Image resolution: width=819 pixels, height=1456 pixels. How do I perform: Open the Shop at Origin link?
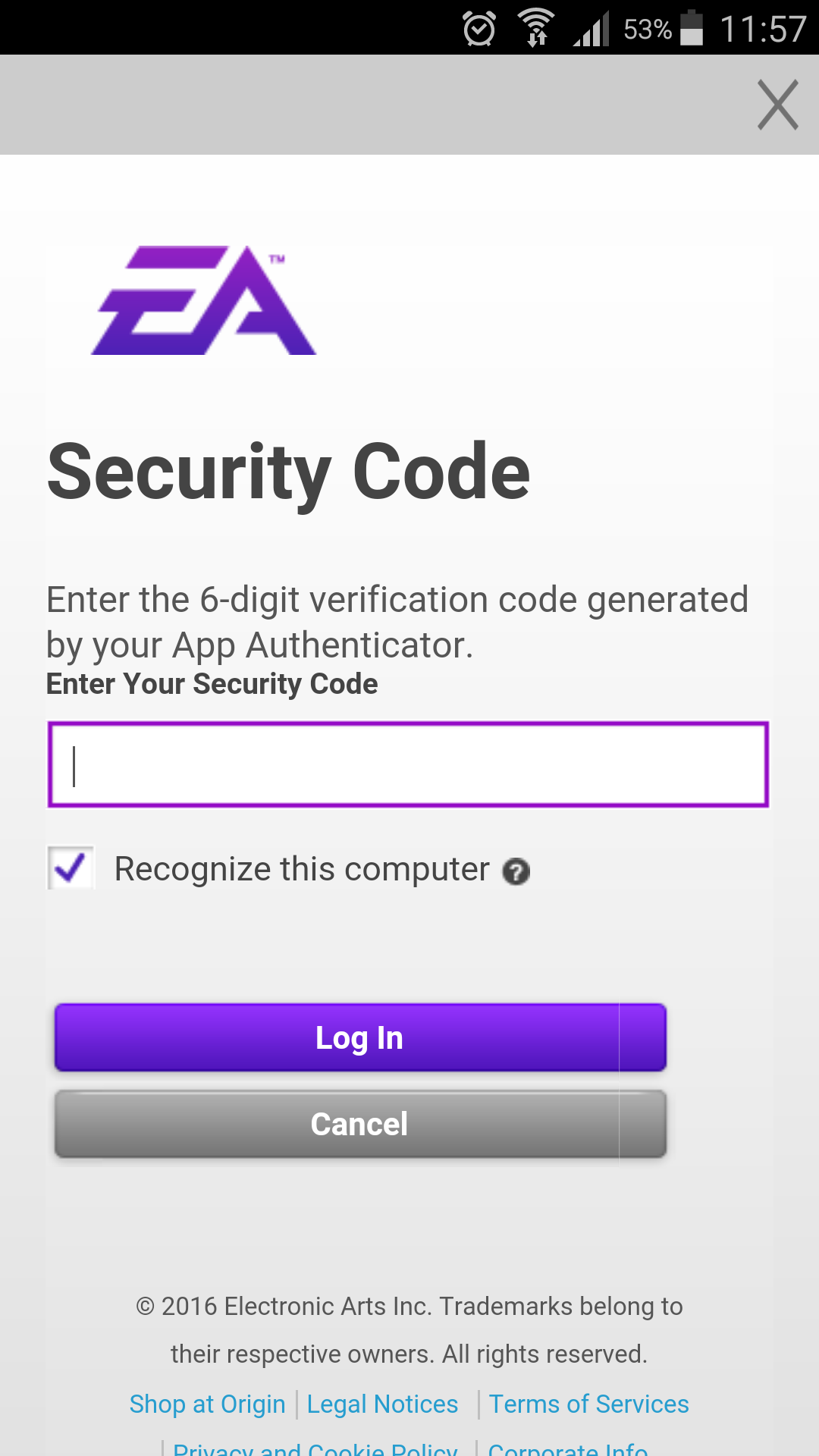coord(207,1404)
